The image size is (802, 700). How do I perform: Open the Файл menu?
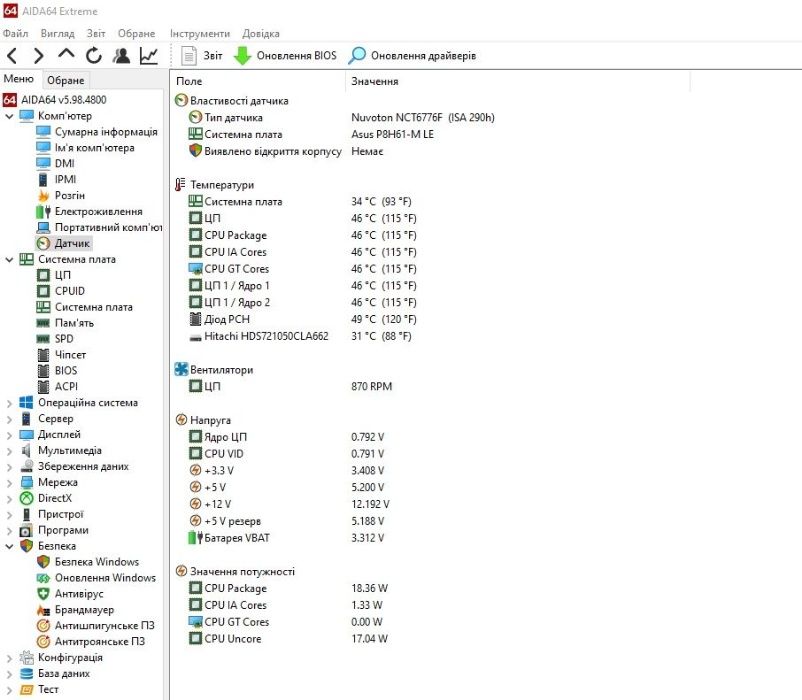coord(15,33)
